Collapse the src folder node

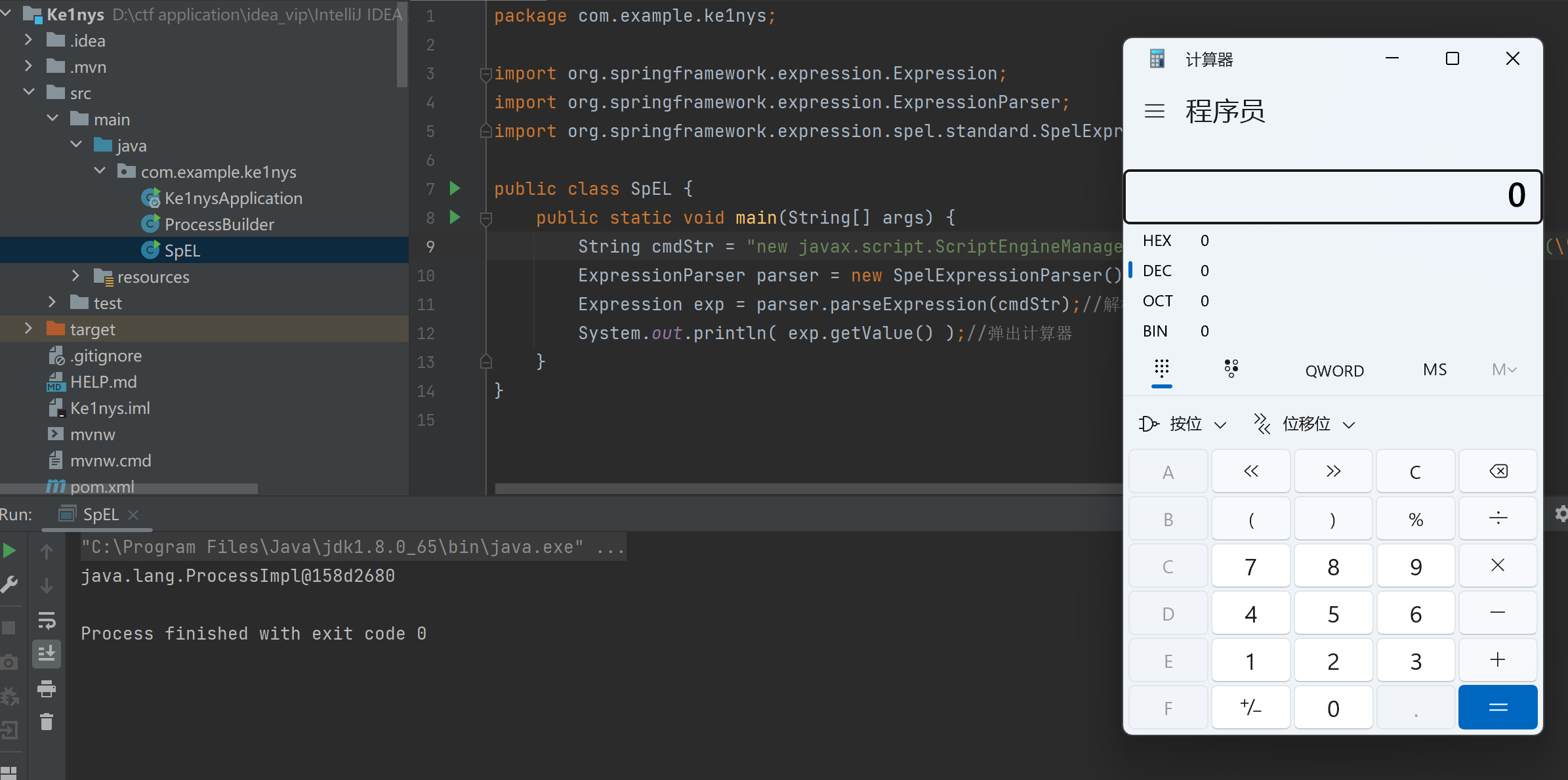point(28,92)
